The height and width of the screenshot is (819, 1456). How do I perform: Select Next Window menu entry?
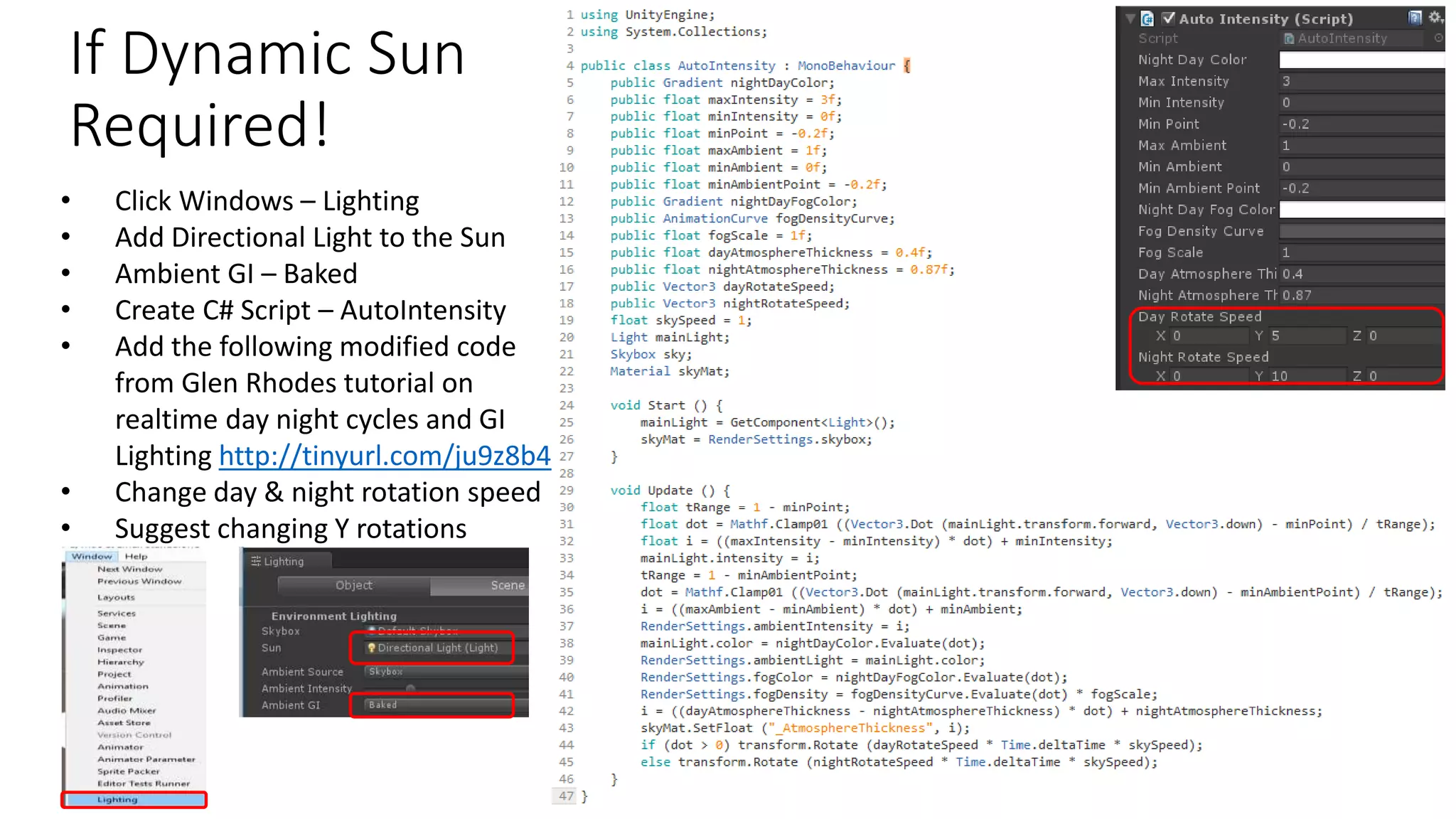pos(130,569)
